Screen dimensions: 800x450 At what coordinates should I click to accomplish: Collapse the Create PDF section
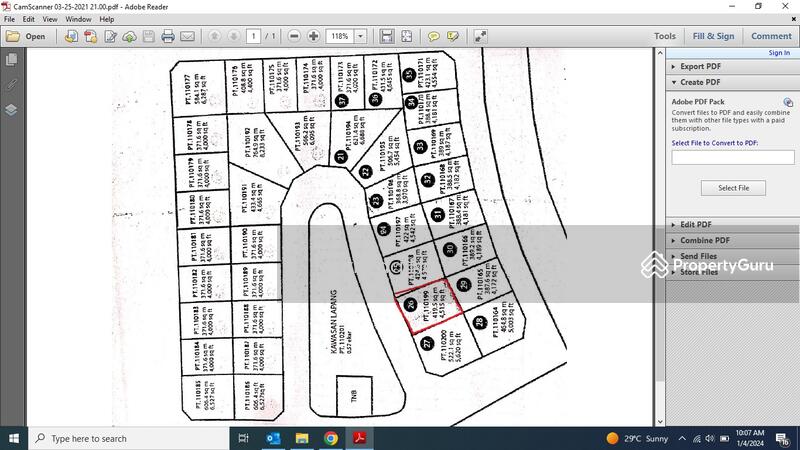coord(708,82)
